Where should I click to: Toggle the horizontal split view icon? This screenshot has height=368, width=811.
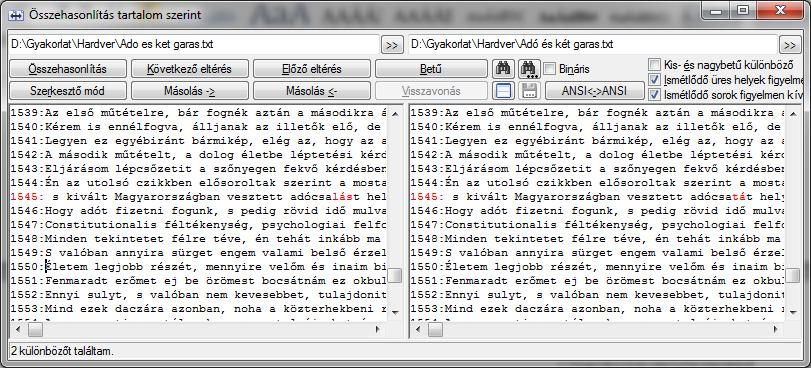tap(502, 91)
